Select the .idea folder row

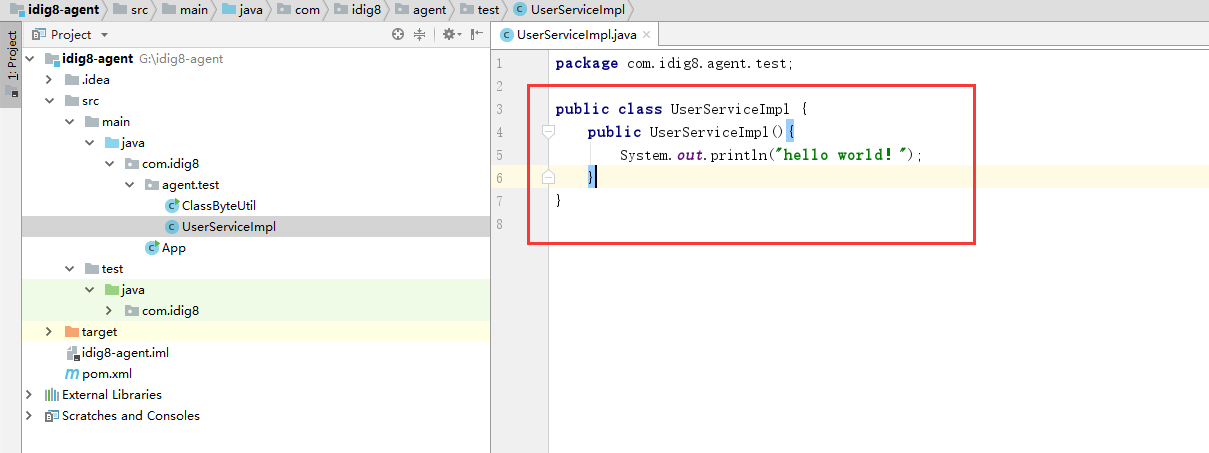255,80
